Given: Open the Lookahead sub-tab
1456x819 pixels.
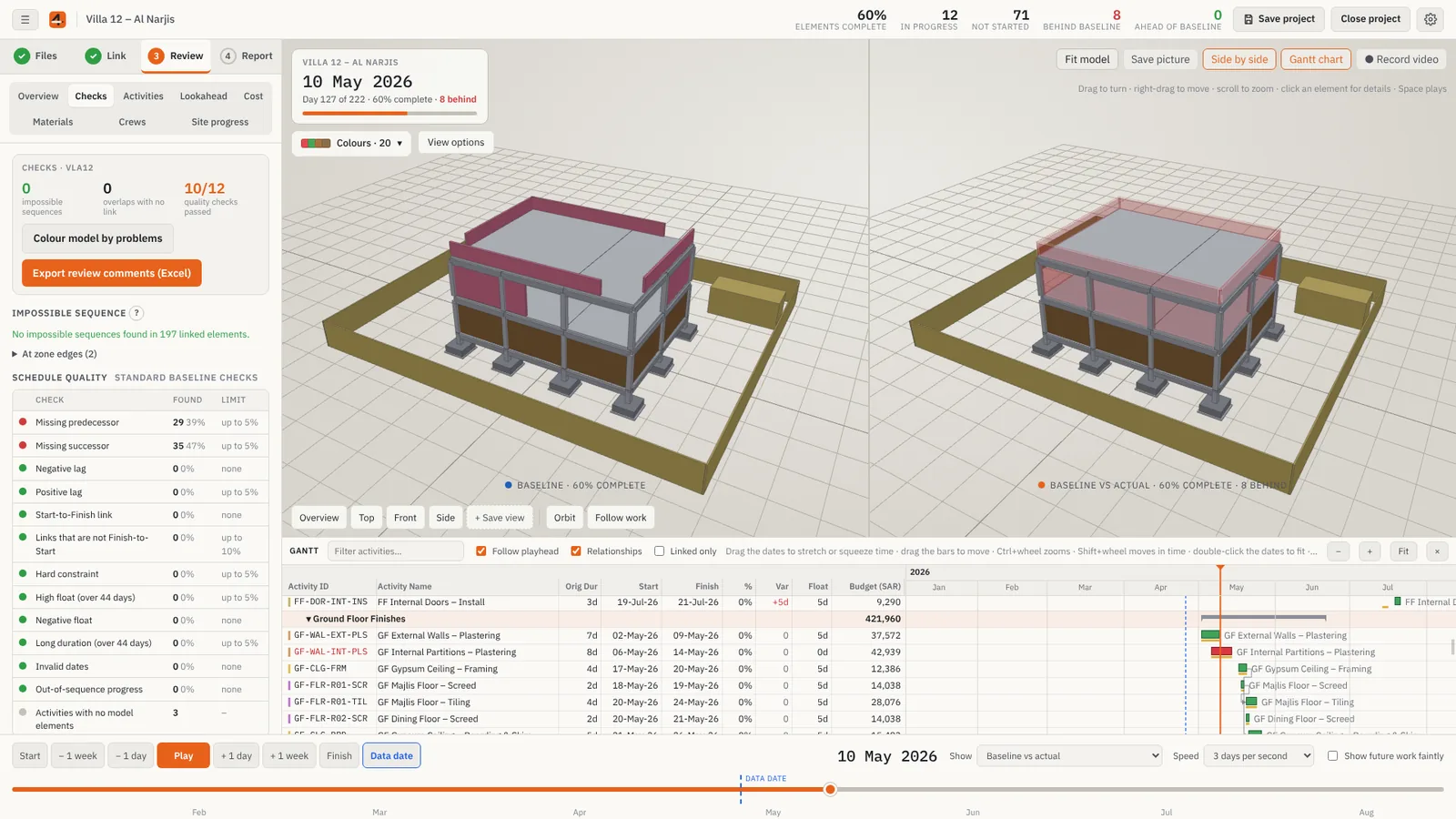Looking at the screenshot, I should [x=204, y=96].
